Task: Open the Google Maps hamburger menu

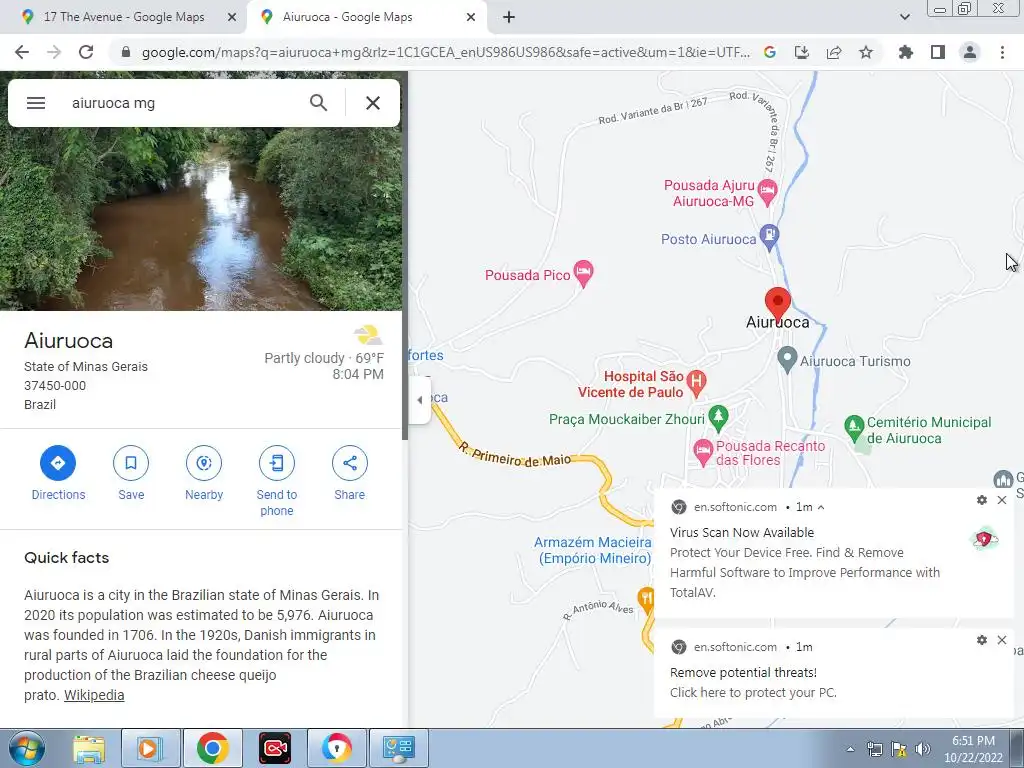Action: click(36, 103)
